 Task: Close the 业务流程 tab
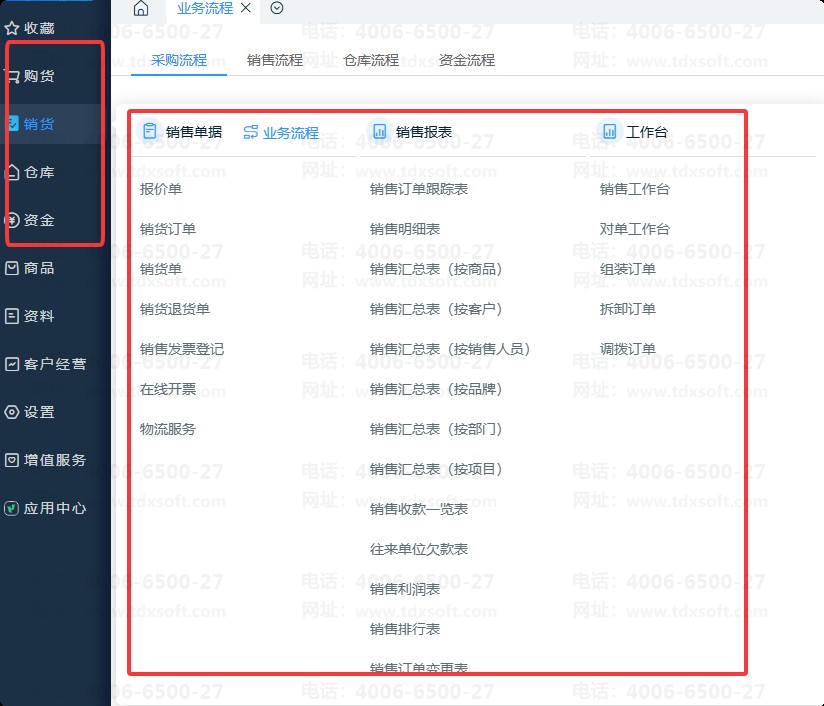pos(245,8)
